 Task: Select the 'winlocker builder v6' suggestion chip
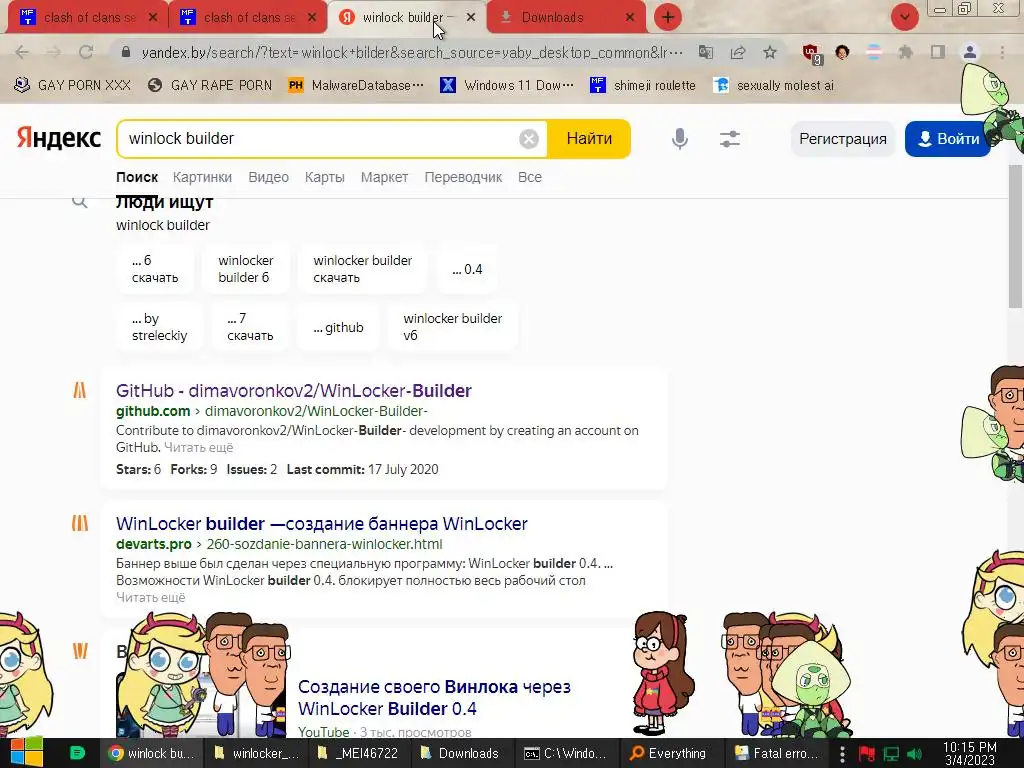click(453, 327)
